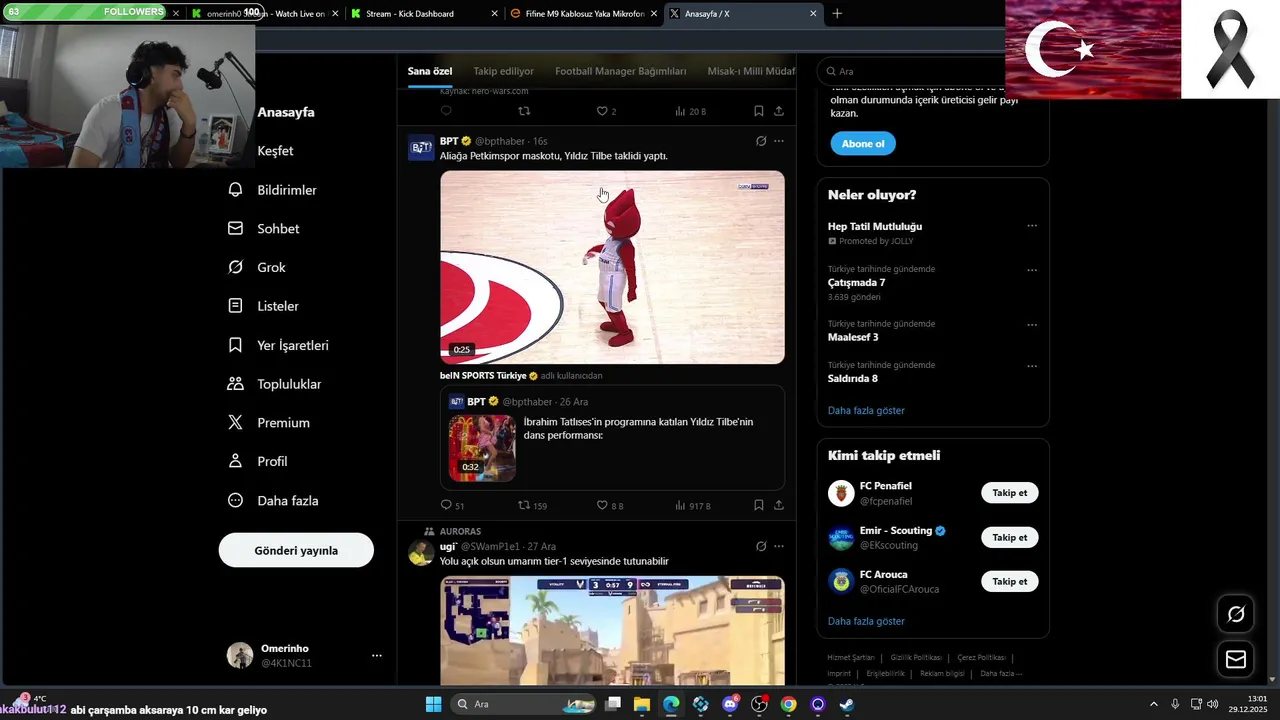Show hidden system tray icons
Image resolution: width=1280 pixels, height=720 pixels.
(x=1153, y=704)
